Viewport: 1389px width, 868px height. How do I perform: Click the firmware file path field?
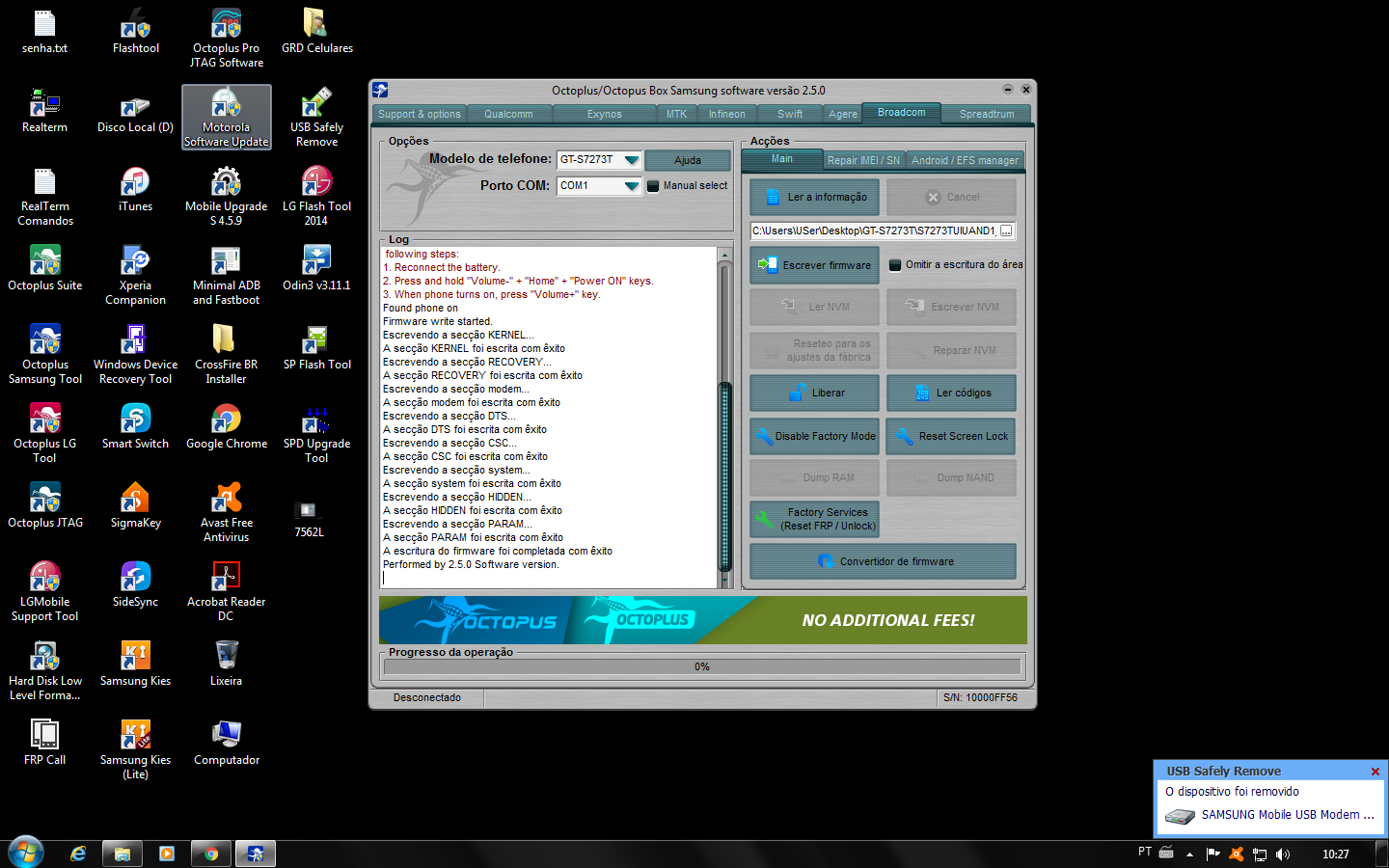874,231
